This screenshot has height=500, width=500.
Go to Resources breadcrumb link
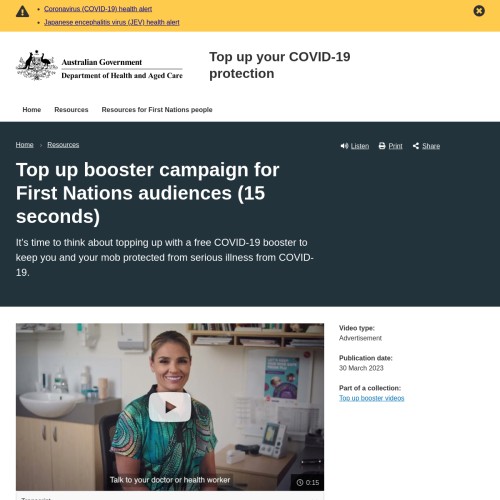click(63, 145)
